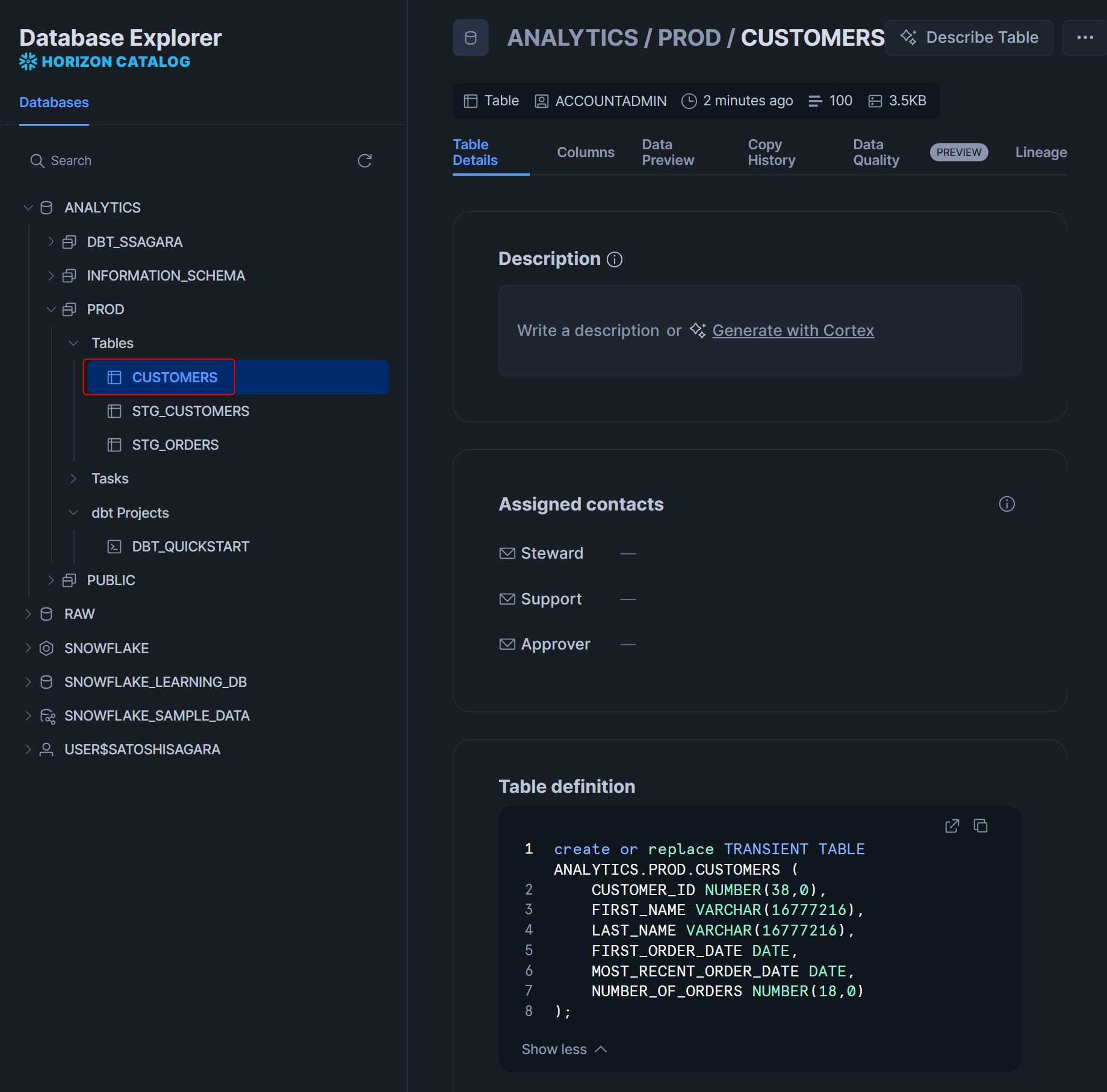Open the Lineage tab
Viewport: 1107px width, 1092px height.
click(x=1041, y=152)
